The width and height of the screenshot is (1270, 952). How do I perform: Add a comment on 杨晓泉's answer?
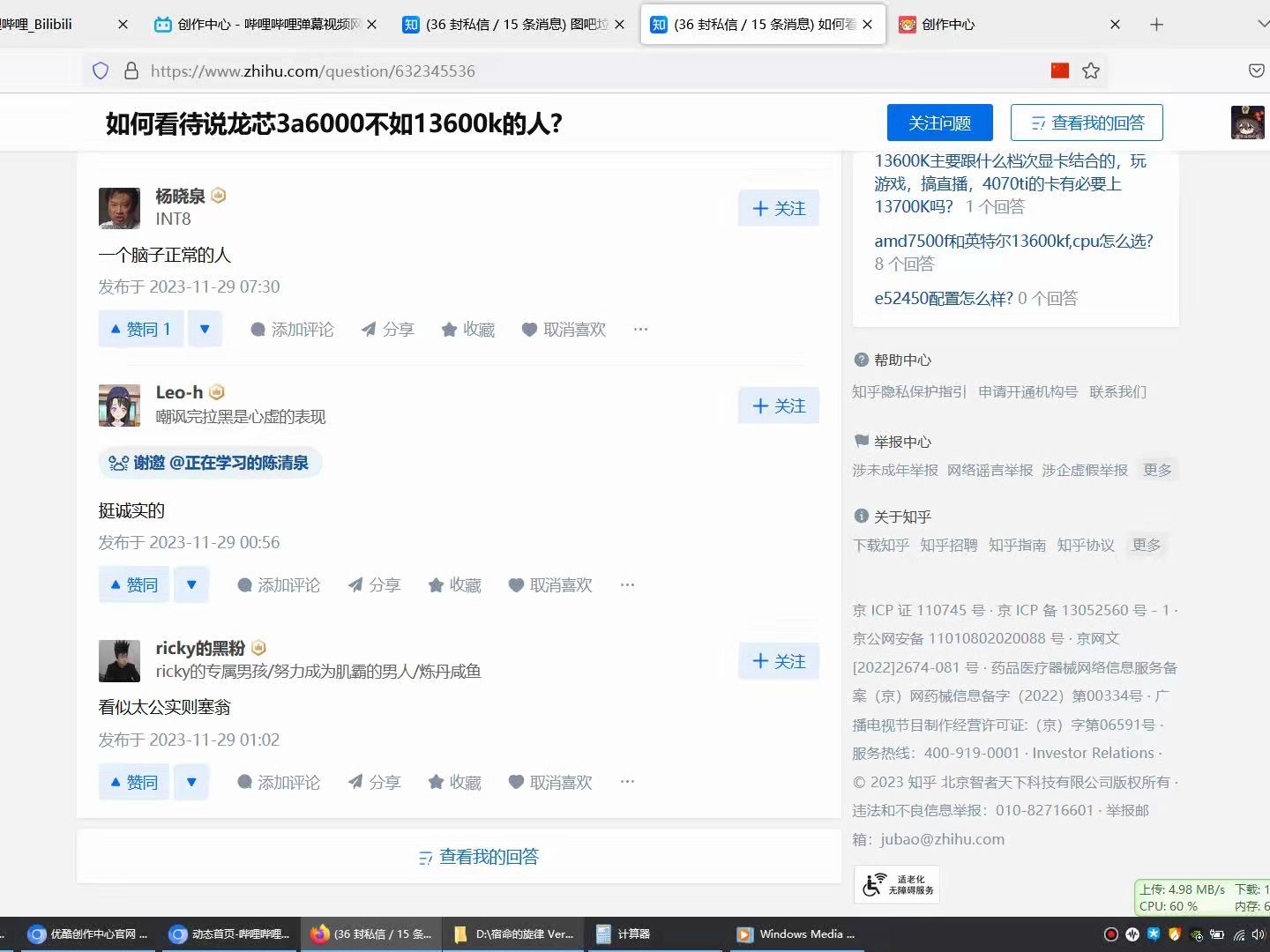[292, 330]
